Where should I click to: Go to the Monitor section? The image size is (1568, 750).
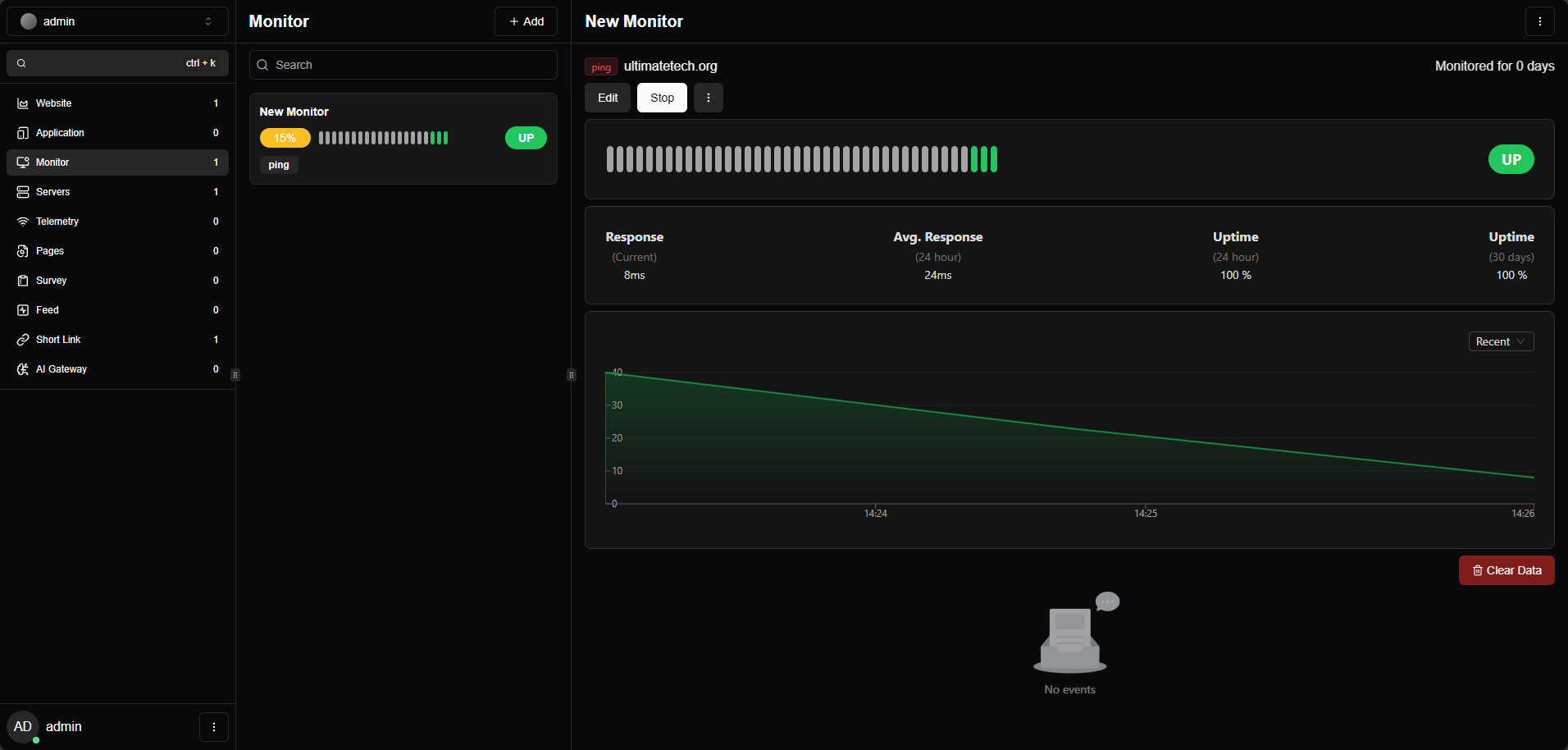click(117, 162)
